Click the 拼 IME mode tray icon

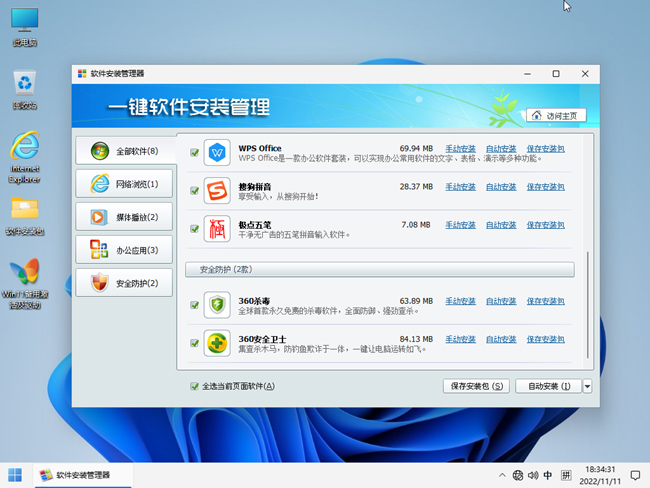566,475
